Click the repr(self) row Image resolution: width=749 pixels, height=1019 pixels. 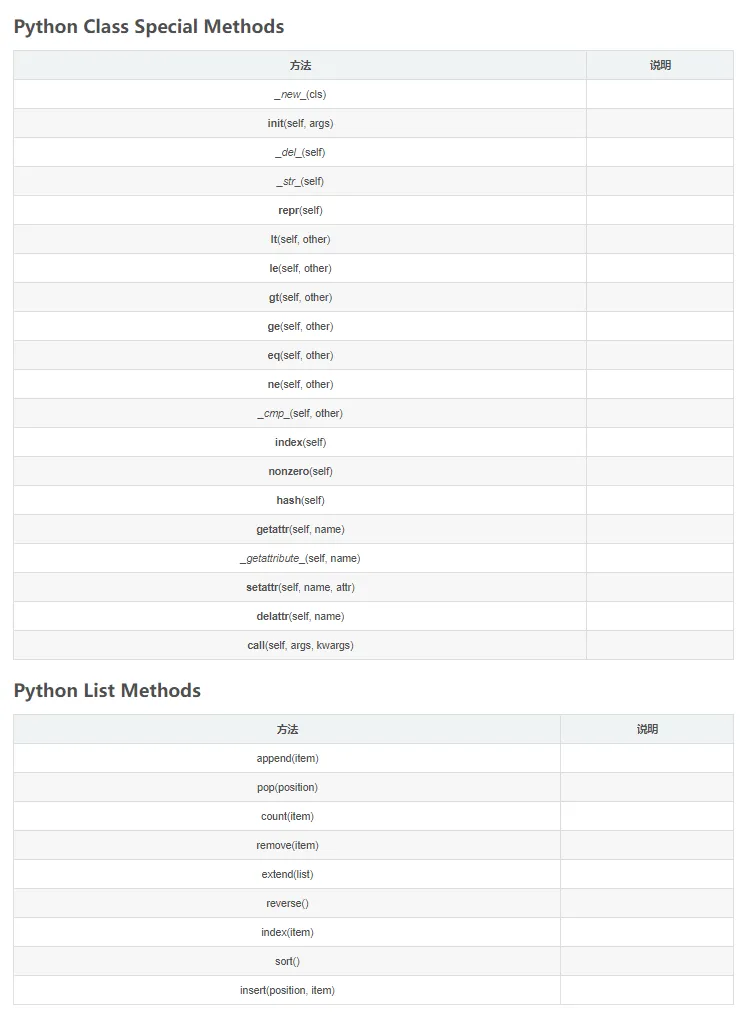coord(300,210)
